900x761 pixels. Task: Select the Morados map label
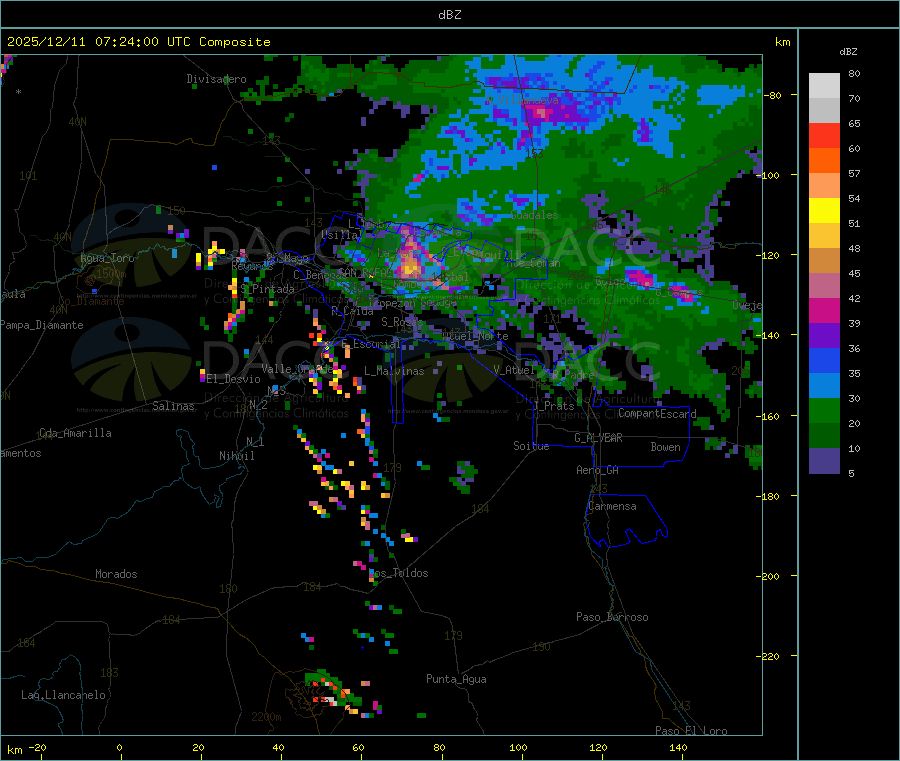116,574
